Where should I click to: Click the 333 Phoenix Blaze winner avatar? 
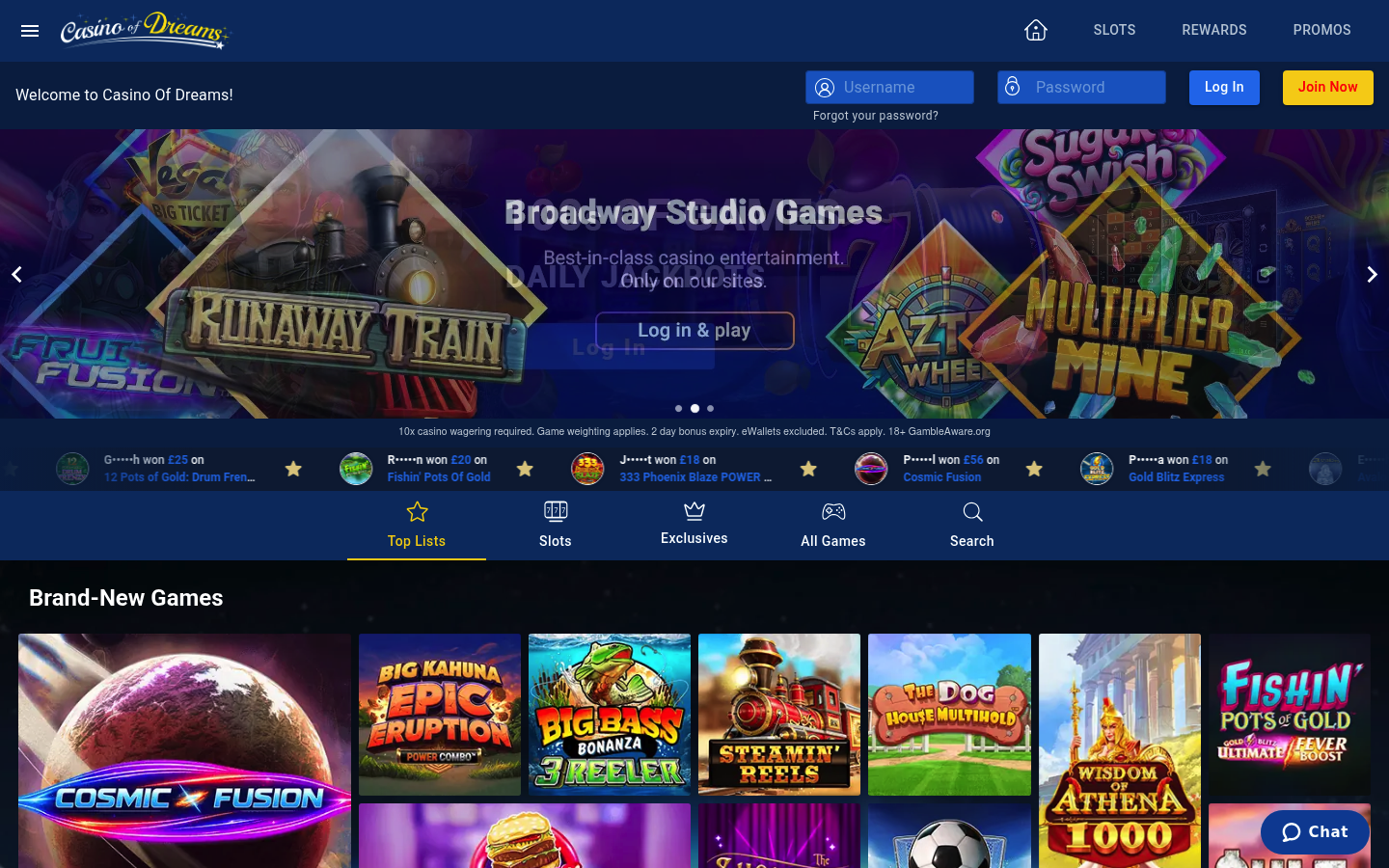coord(587,469)
